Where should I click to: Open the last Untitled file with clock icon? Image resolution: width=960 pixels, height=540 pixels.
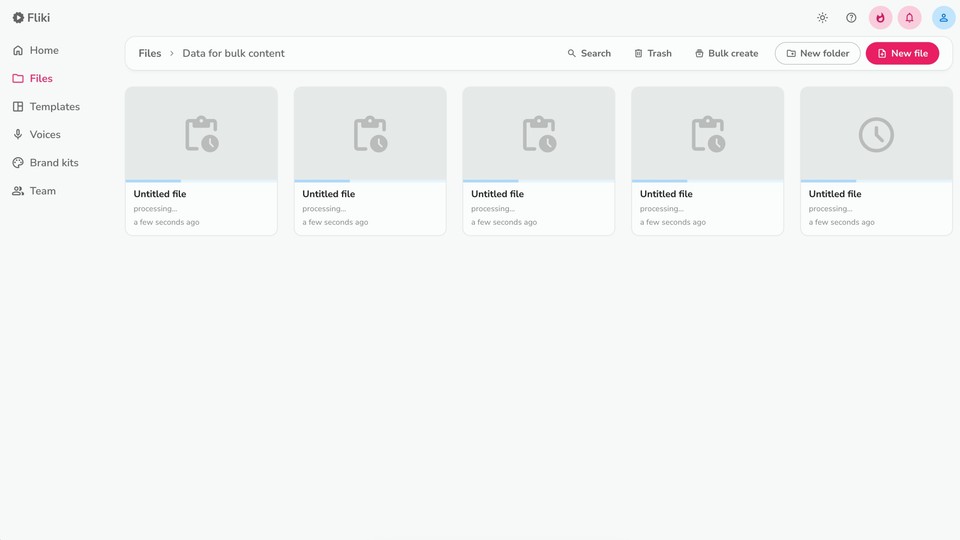click(876, 134)
